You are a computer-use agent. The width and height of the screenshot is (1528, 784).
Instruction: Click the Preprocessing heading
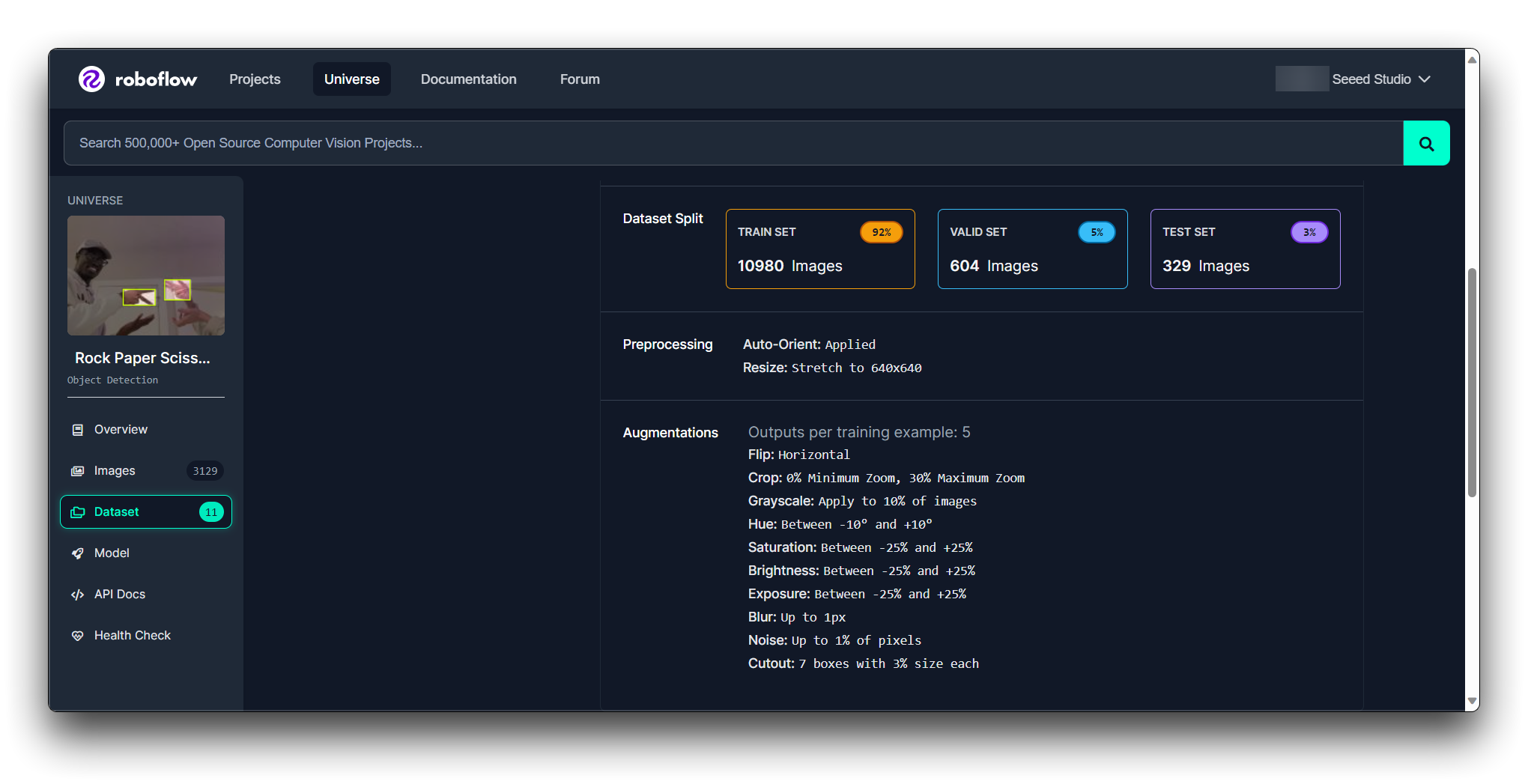coord(667,344)
